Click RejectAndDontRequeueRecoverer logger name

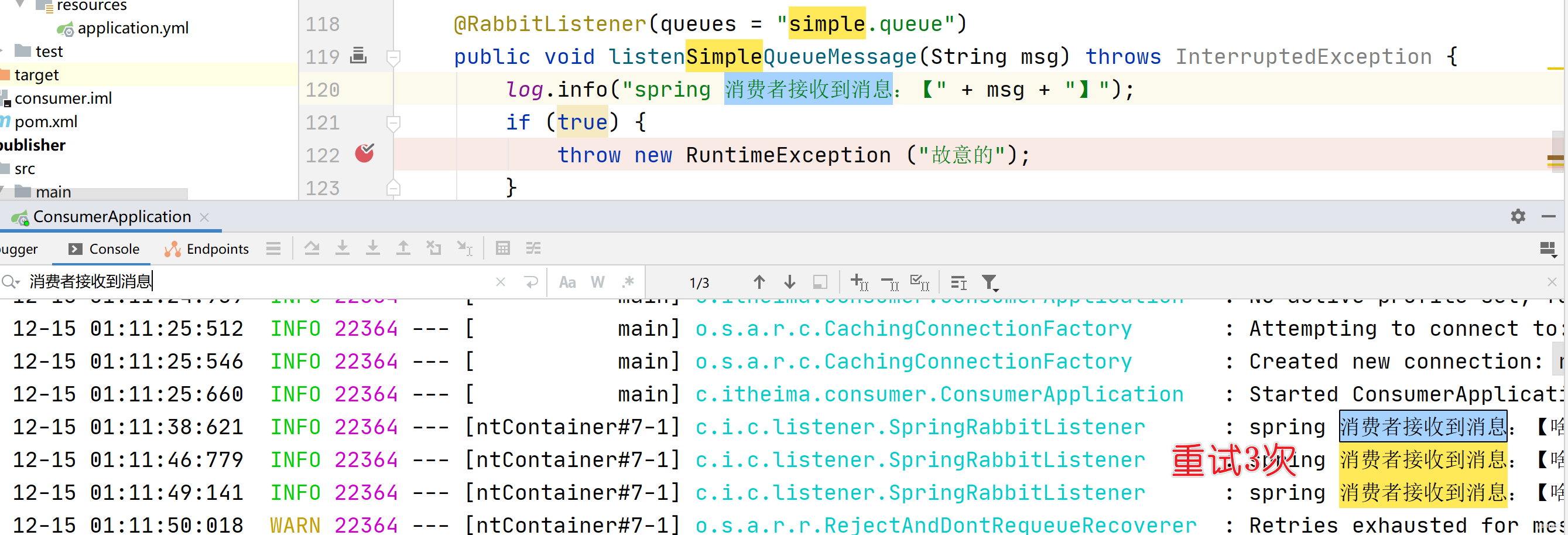click(946, 524)
